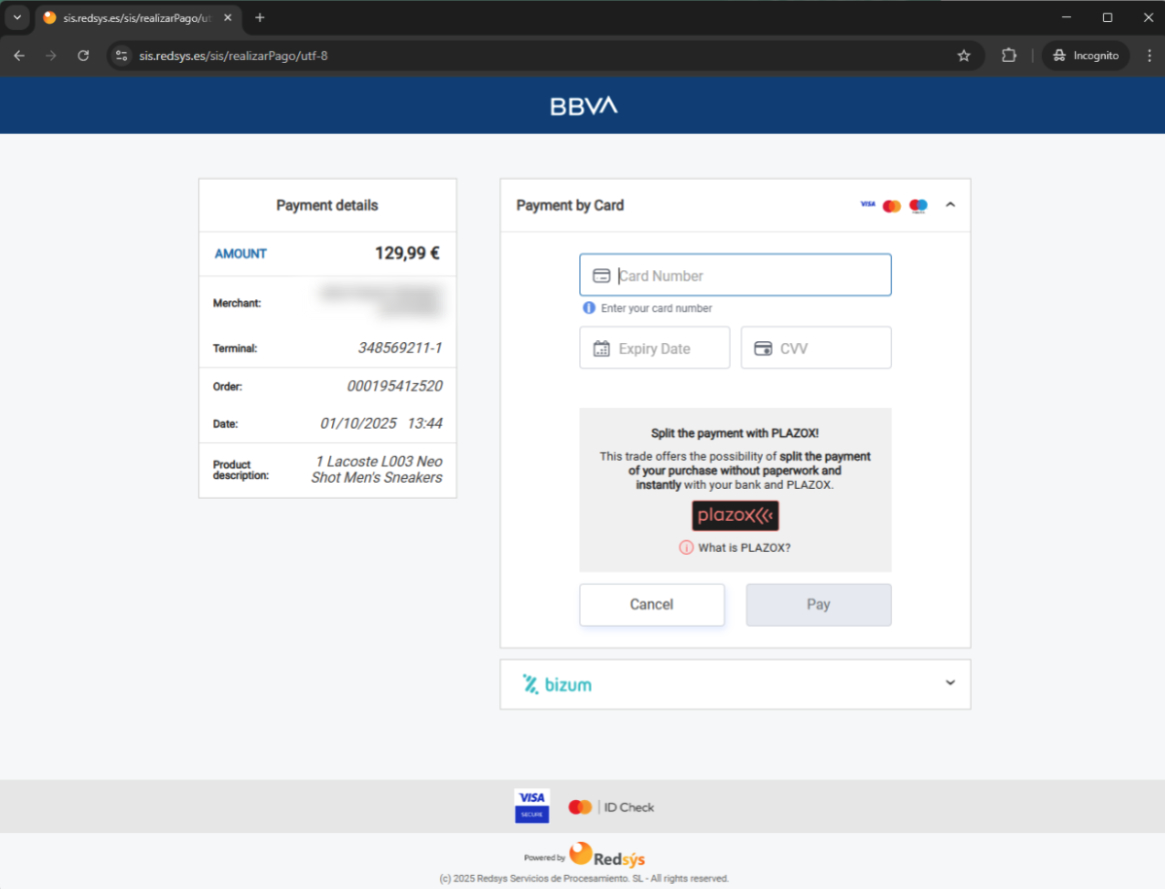
Task: Click the What is PLAZOX info icon
Action: (x=686, y=548)
